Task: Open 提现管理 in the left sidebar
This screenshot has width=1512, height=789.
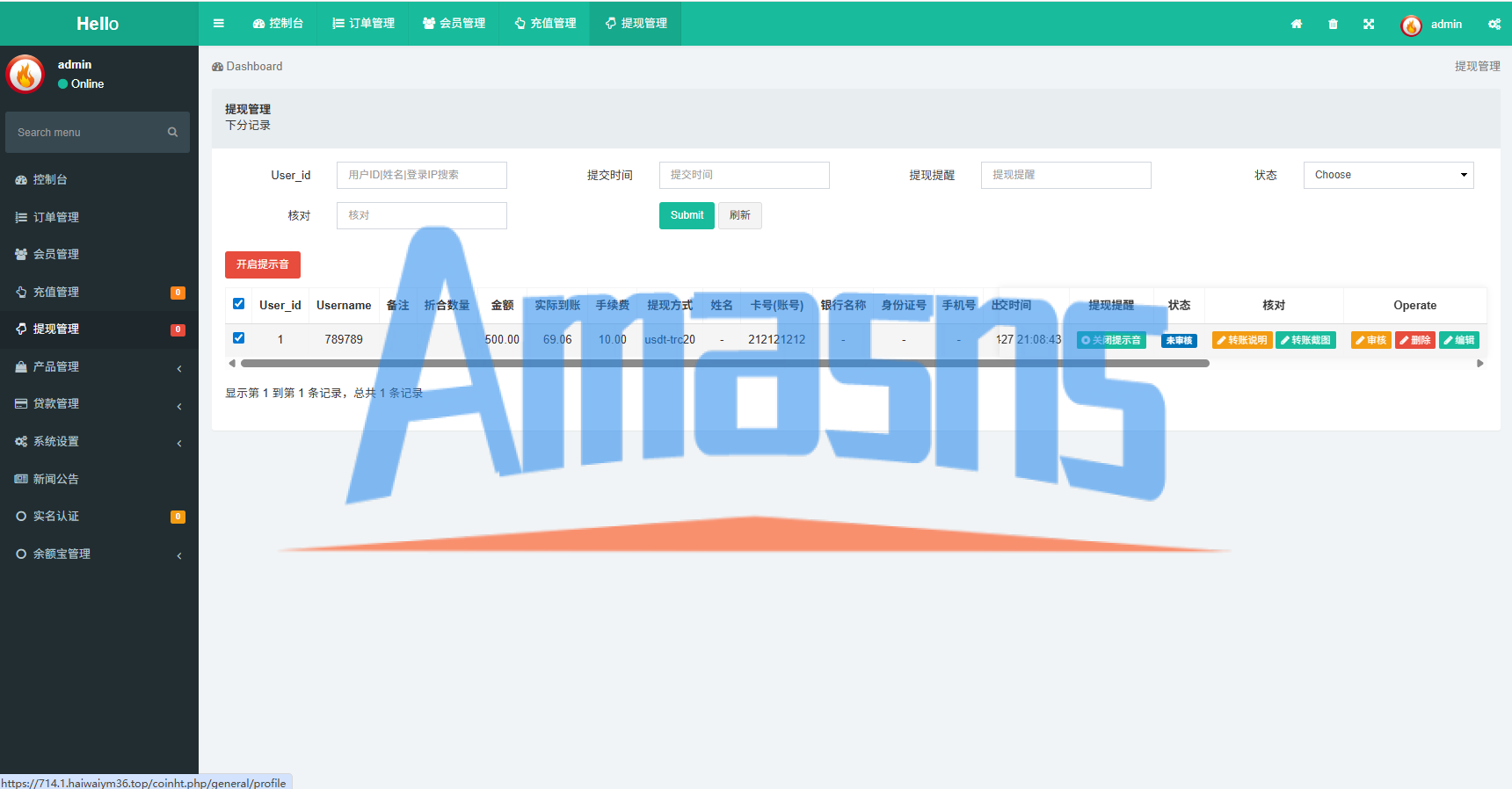Action: coord(99,329)
